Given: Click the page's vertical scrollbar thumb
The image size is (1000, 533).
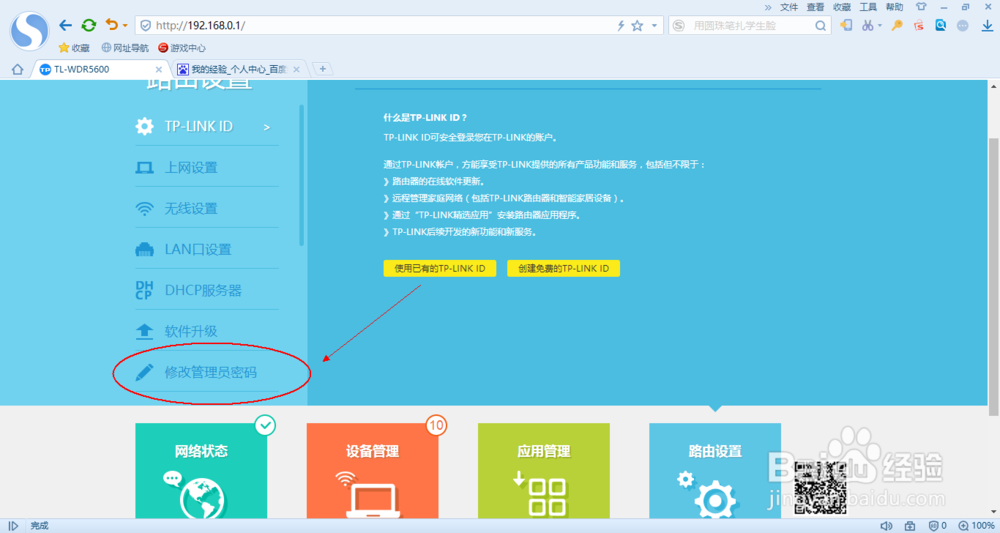Looking at the screenshot, I should 994,277.
